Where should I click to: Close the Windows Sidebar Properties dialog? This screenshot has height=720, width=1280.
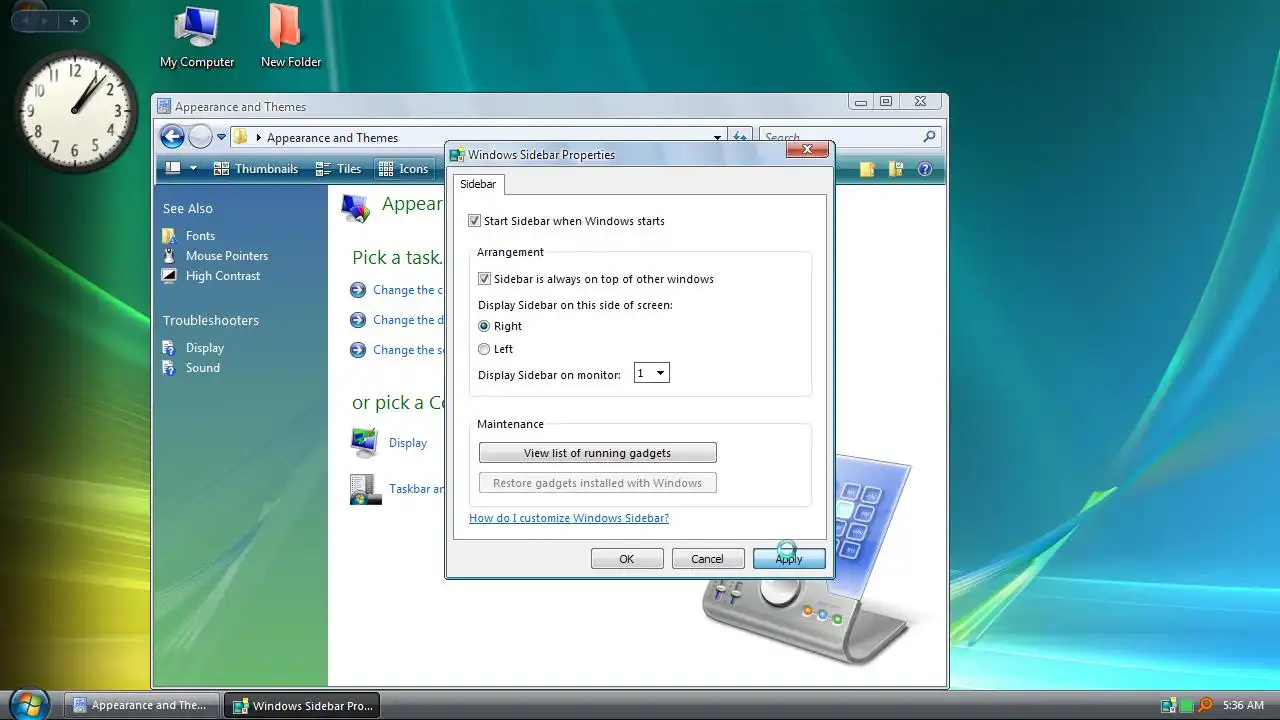pyautogui.click(x=807, y=150)
